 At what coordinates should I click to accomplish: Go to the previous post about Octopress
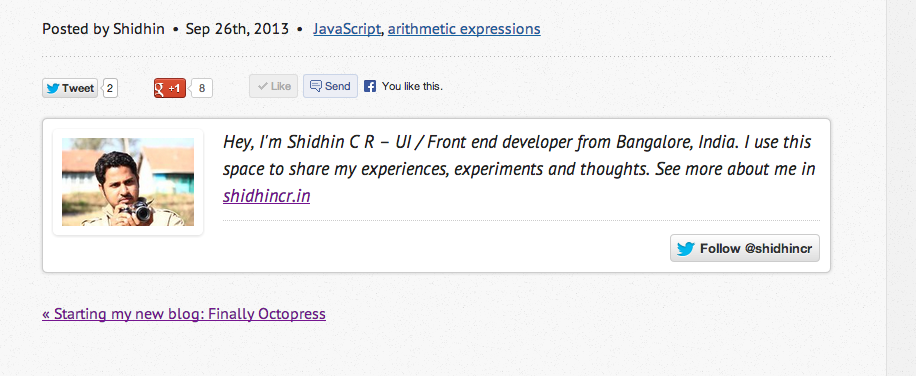[184, 314]
